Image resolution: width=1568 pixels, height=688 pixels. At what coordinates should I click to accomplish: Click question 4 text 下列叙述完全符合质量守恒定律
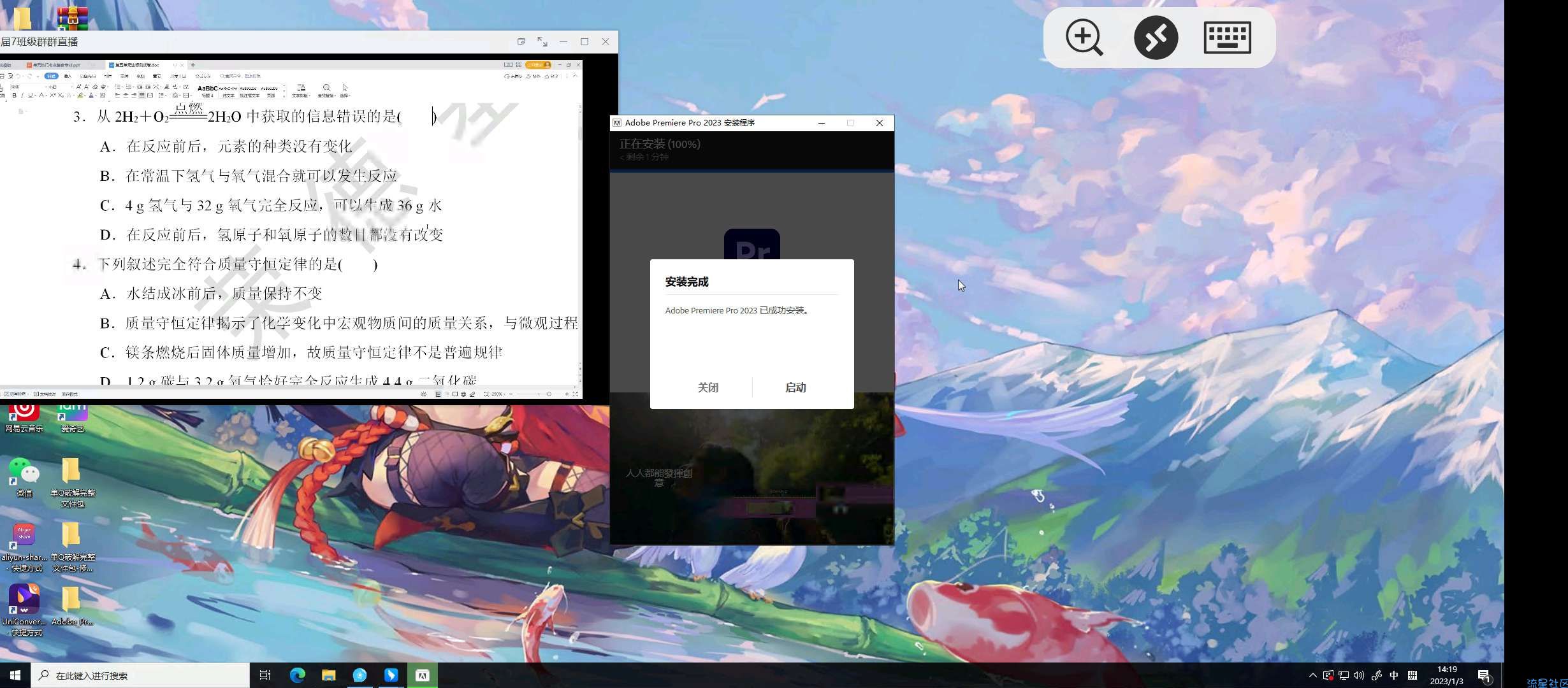[x=219, y=264]
